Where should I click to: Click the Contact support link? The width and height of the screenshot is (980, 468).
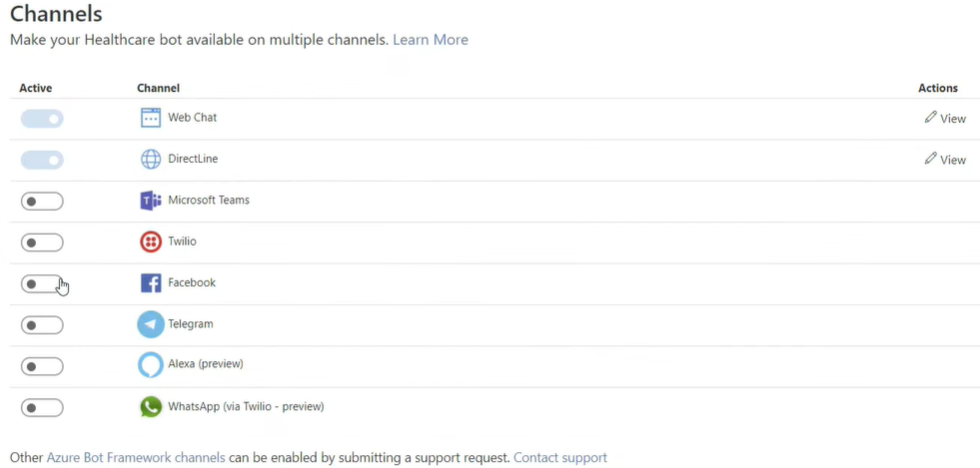[x=560, y=457]
